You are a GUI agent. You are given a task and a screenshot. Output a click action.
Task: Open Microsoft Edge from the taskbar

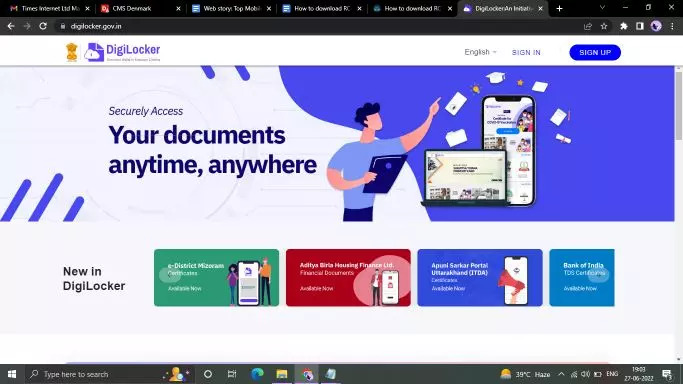pos(257,374)
